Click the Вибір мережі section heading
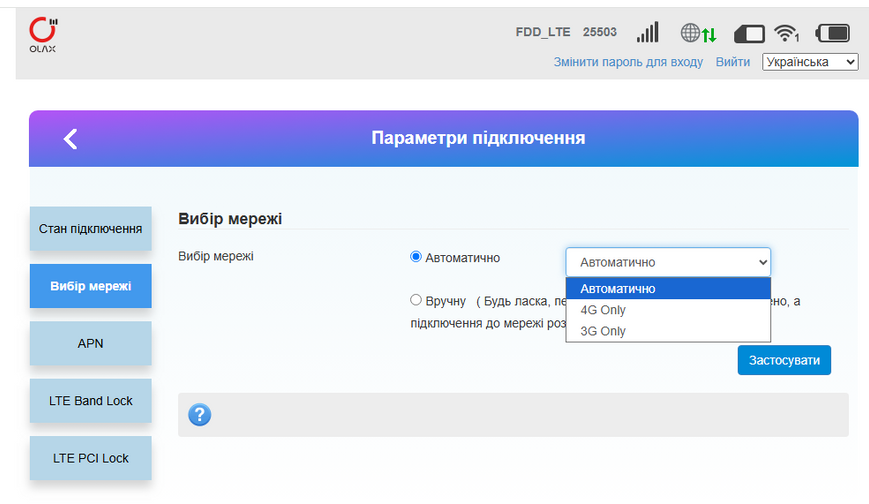The height and width of the screenshot is (504, 869). [x=230, y=219]
